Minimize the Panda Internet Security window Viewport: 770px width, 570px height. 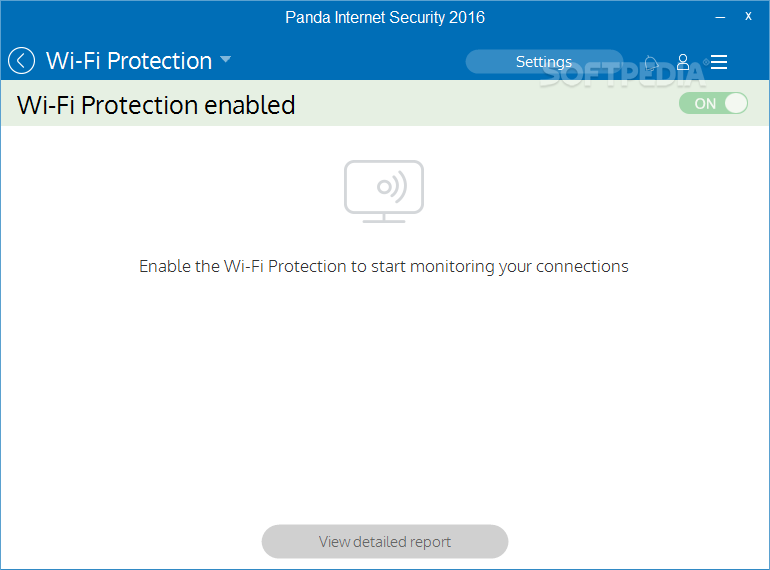720,17
